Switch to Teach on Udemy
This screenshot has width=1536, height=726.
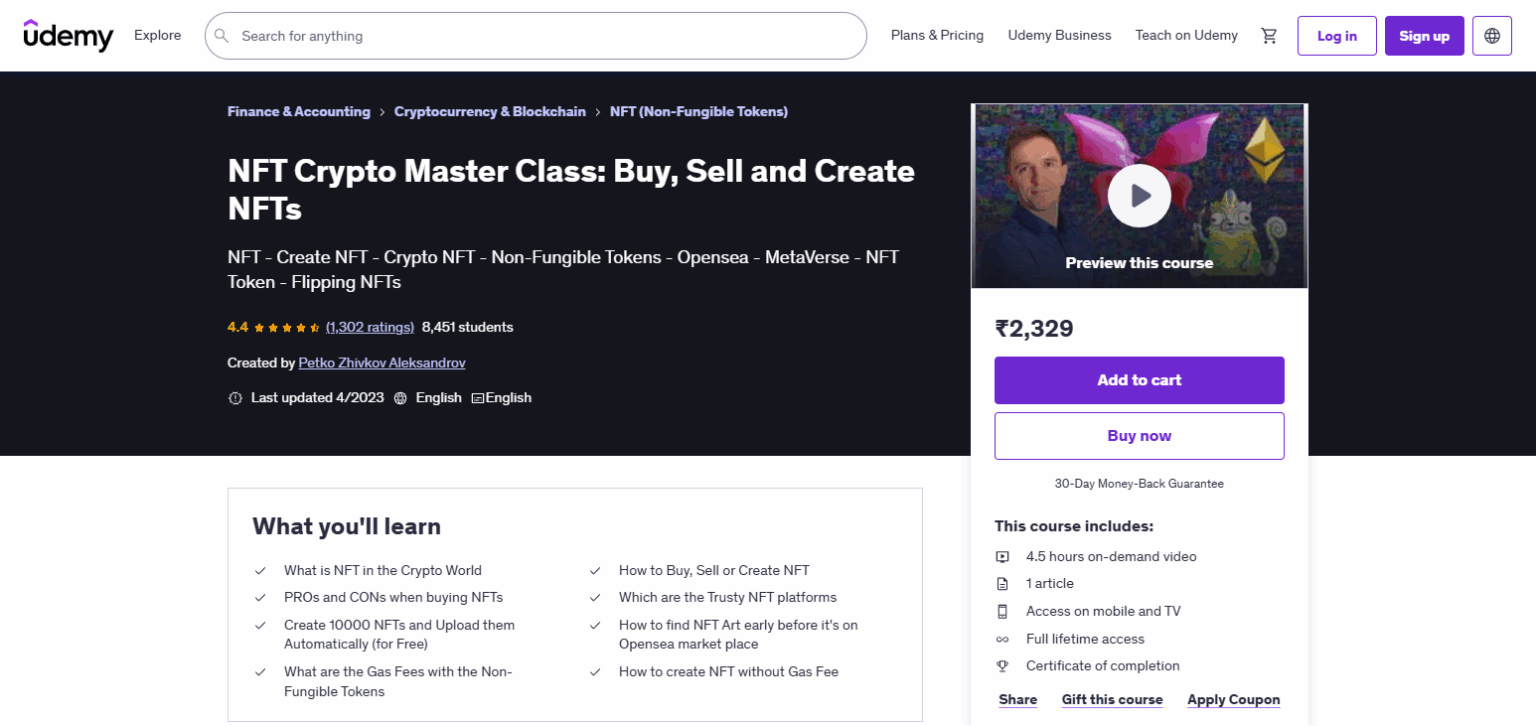pos(1186,35)
